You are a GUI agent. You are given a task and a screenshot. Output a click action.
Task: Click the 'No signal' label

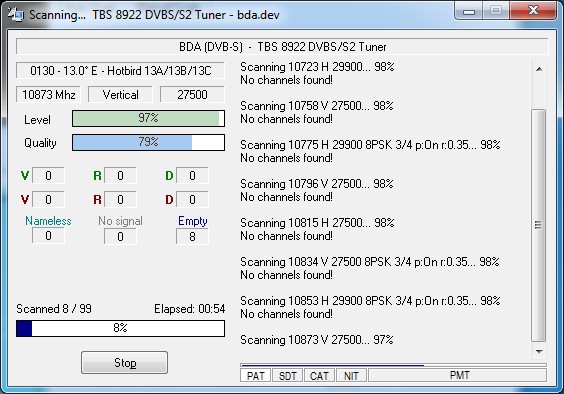(120, 221)
